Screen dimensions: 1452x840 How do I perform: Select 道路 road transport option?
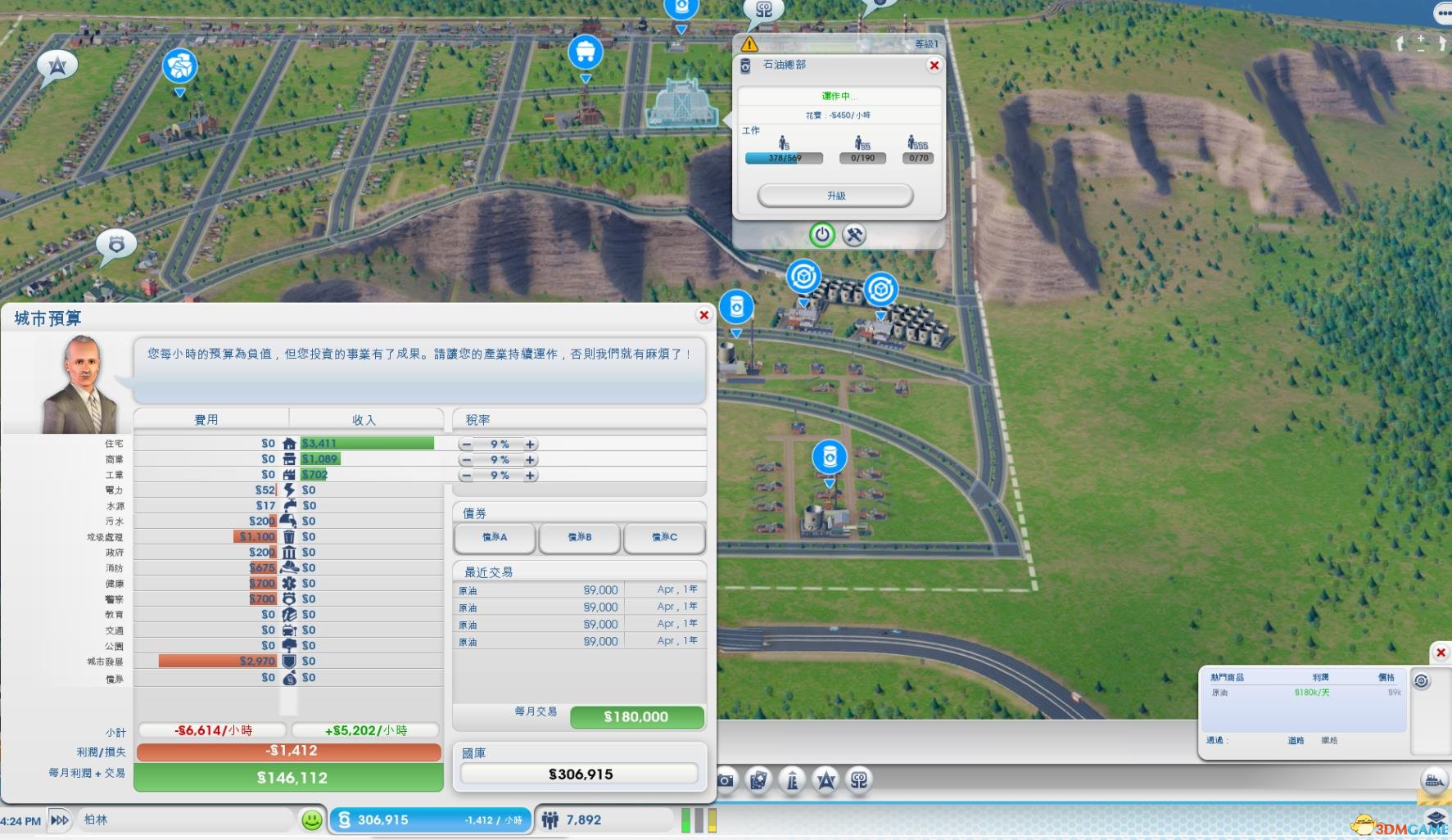pos(1295,740)
